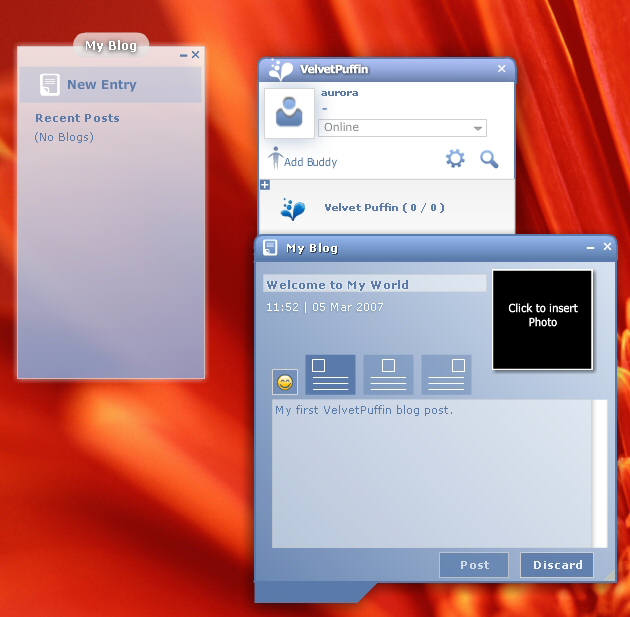The image size is (630, 617).
Task: Select the third blog layout template
Action: pos(446,375)
